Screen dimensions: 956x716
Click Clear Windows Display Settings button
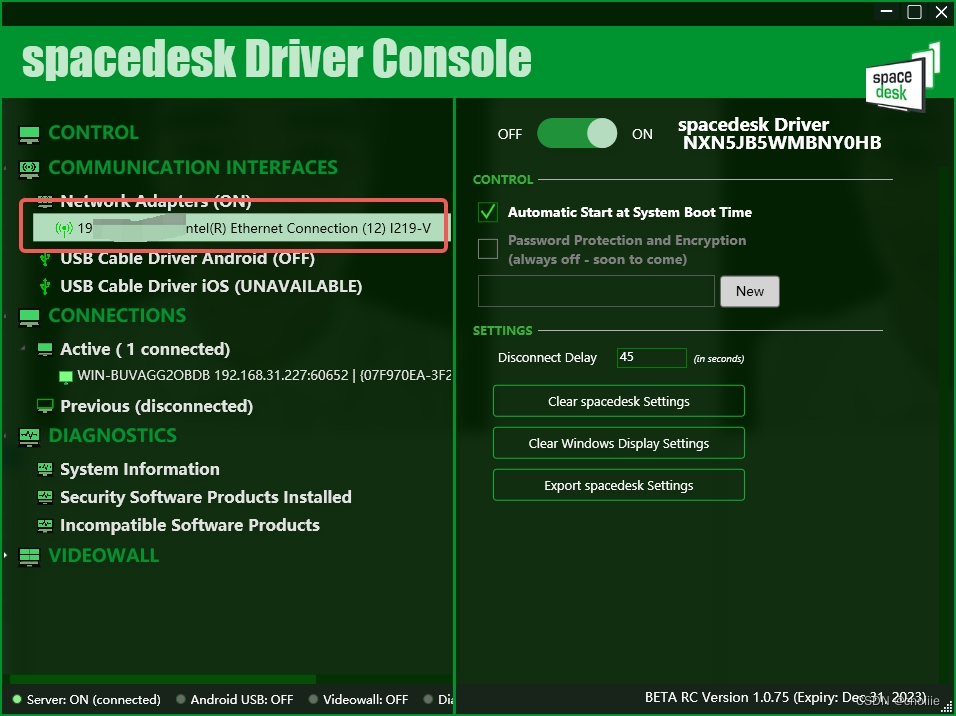pyautogui.click(x=618, y=443)
